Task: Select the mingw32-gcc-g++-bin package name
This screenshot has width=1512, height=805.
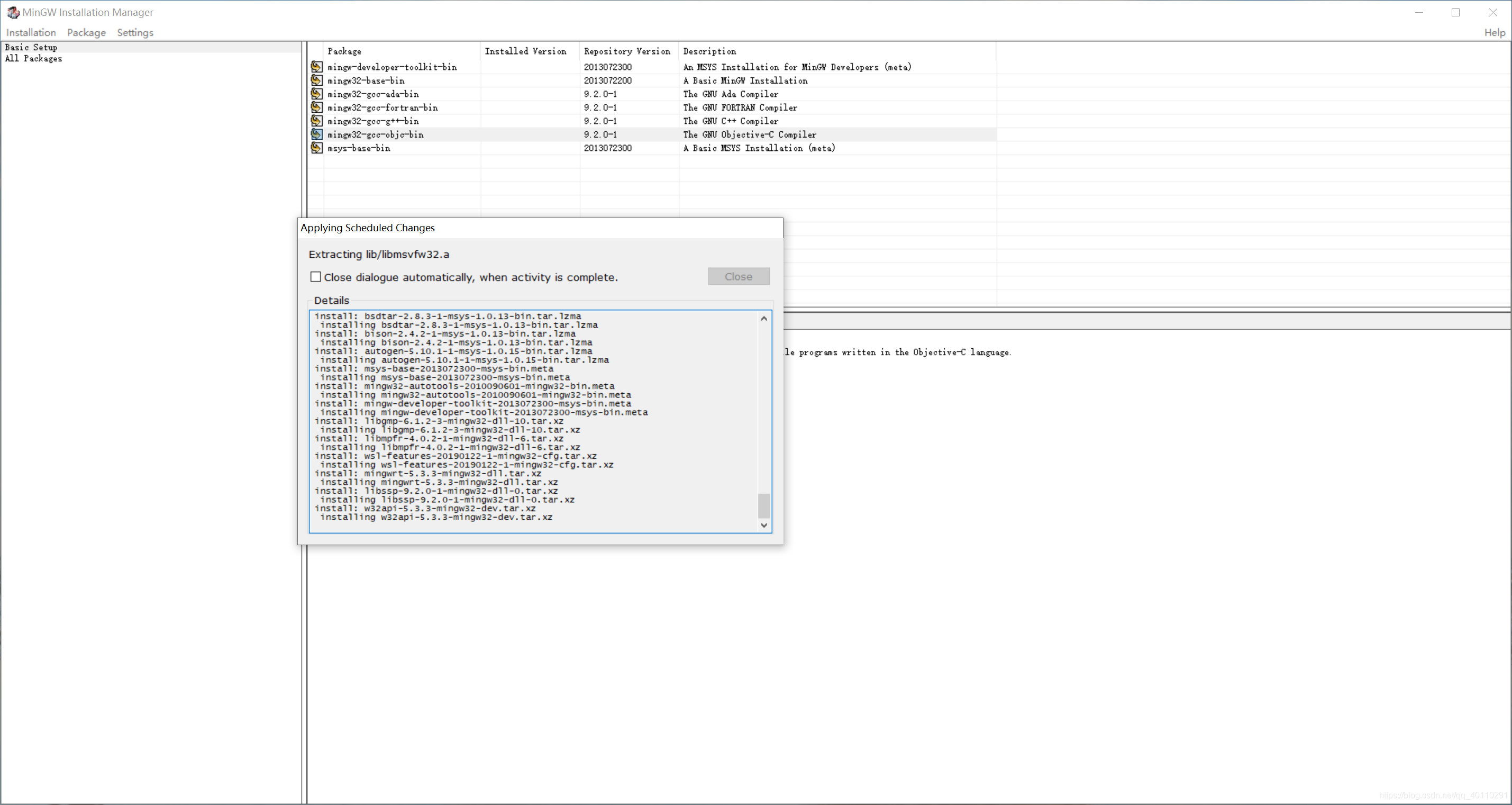Action: click(x=374, y=121)
